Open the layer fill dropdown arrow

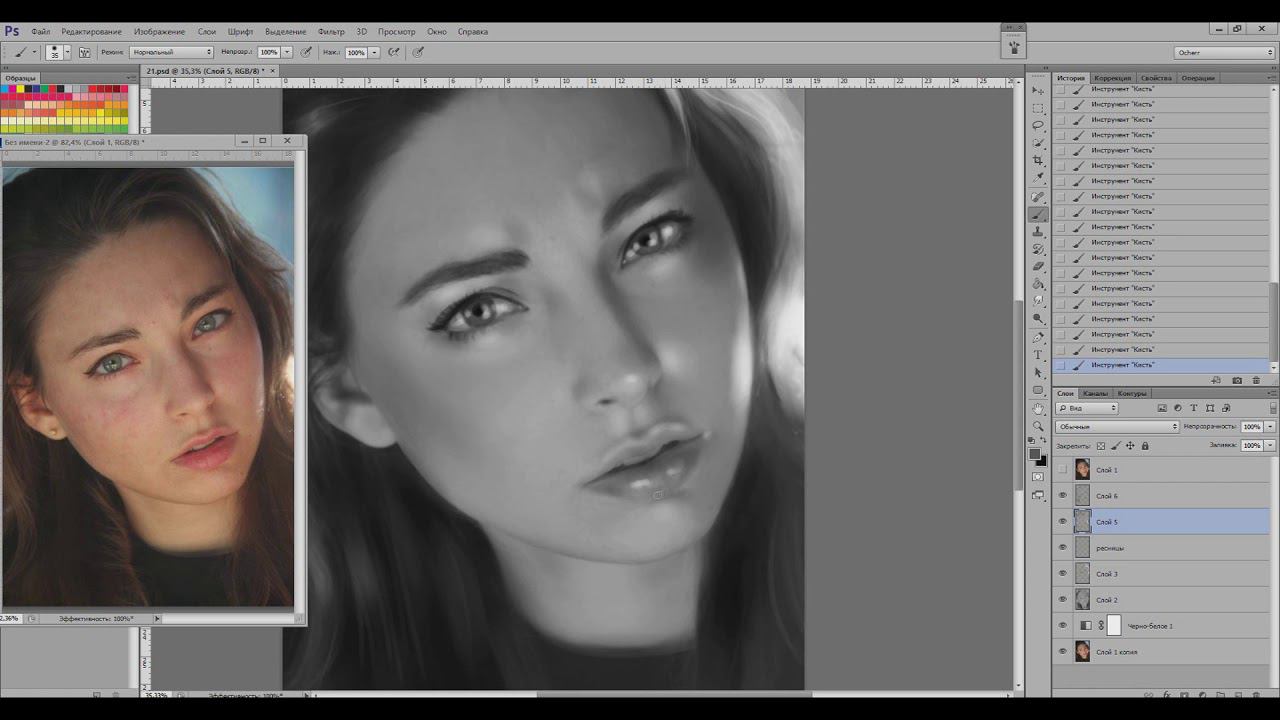pos(1270,446)
